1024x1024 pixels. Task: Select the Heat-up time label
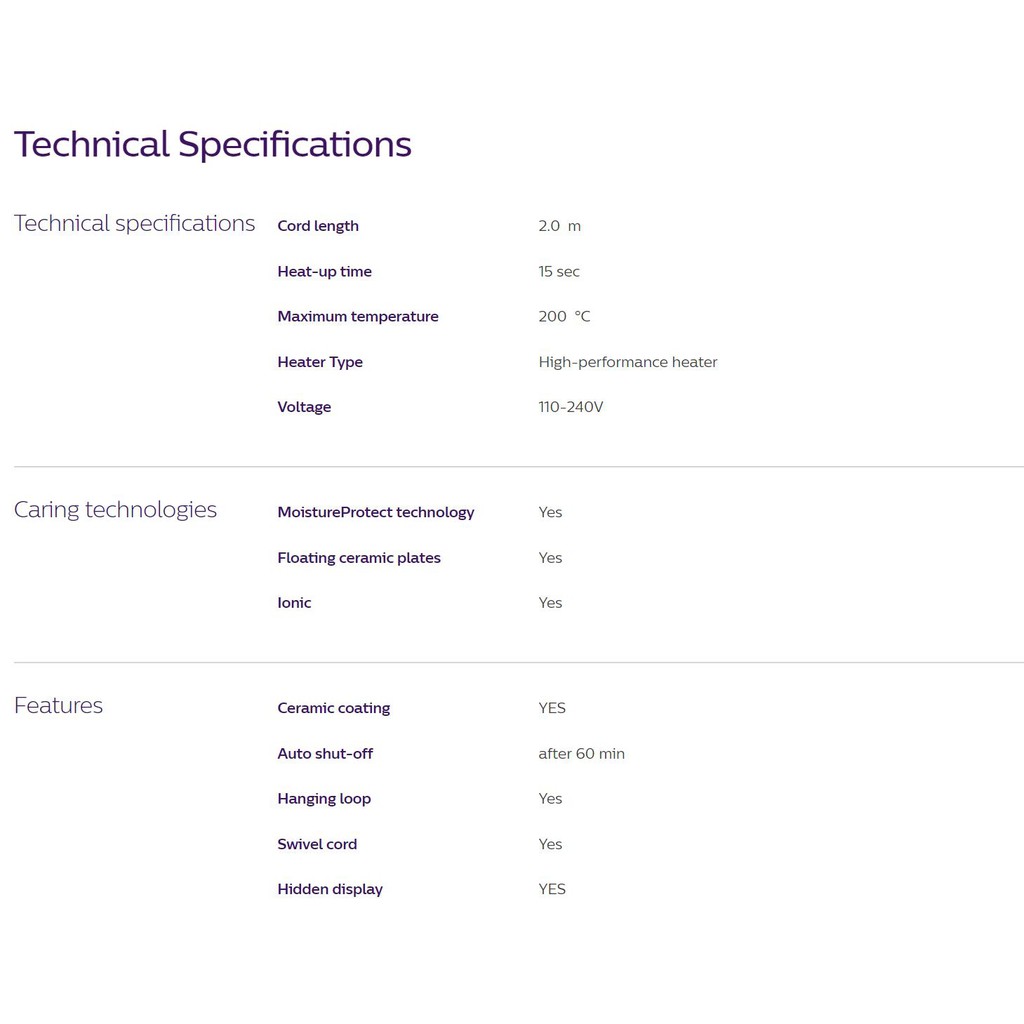pyautogui.click(x=324, y=272)
